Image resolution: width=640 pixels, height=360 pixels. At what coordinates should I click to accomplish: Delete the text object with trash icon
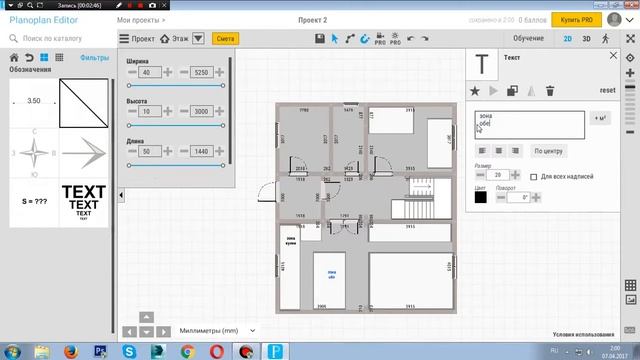[550, 91]
